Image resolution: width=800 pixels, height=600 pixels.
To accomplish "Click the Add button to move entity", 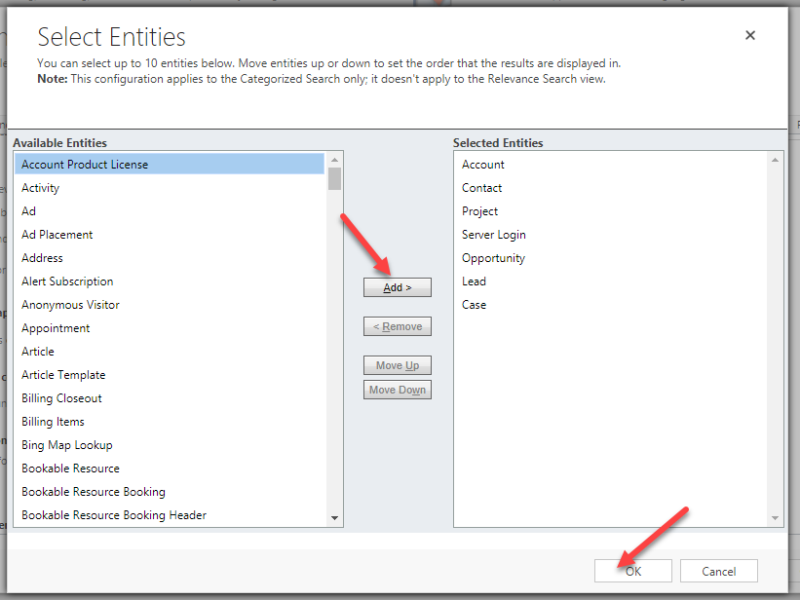I will point(397,286).
